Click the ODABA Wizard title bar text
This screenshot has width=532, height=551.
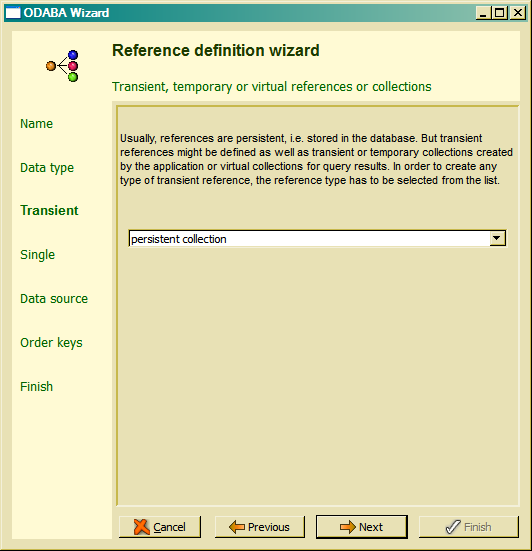pos(66,13)
